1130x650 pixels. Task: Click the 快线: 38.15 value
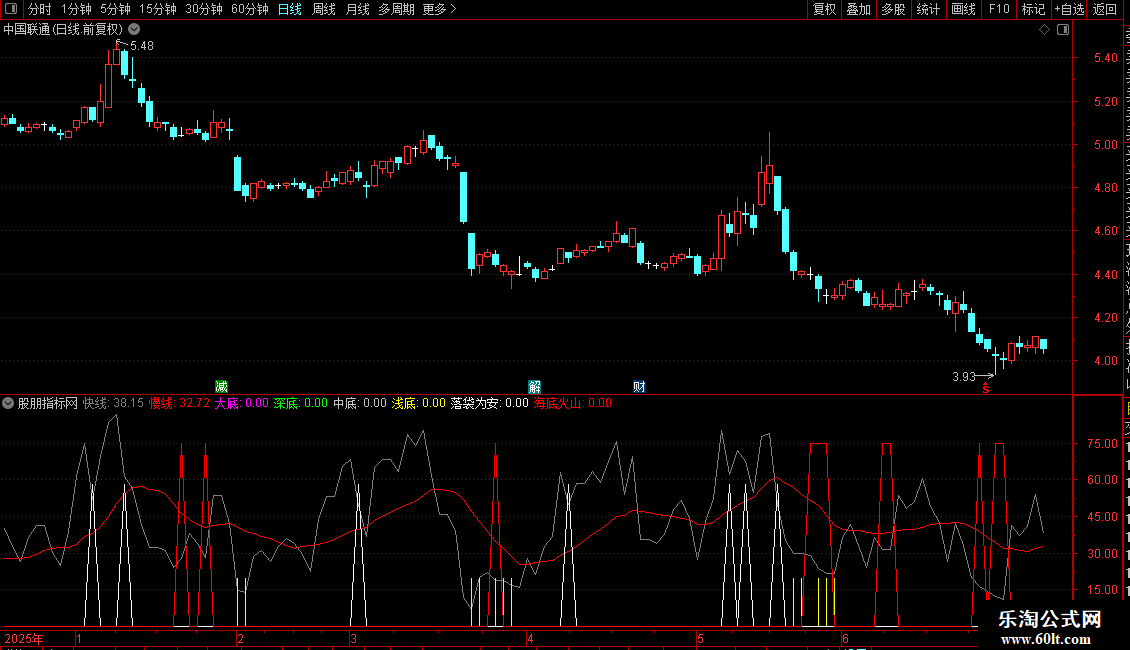(113, 404)
